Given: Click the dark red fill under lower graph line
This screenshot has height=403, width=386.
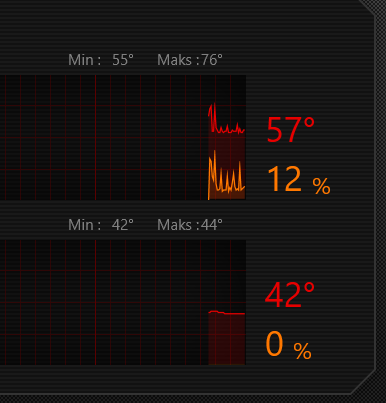Looking at the screenshot, I should coord(227,339).
